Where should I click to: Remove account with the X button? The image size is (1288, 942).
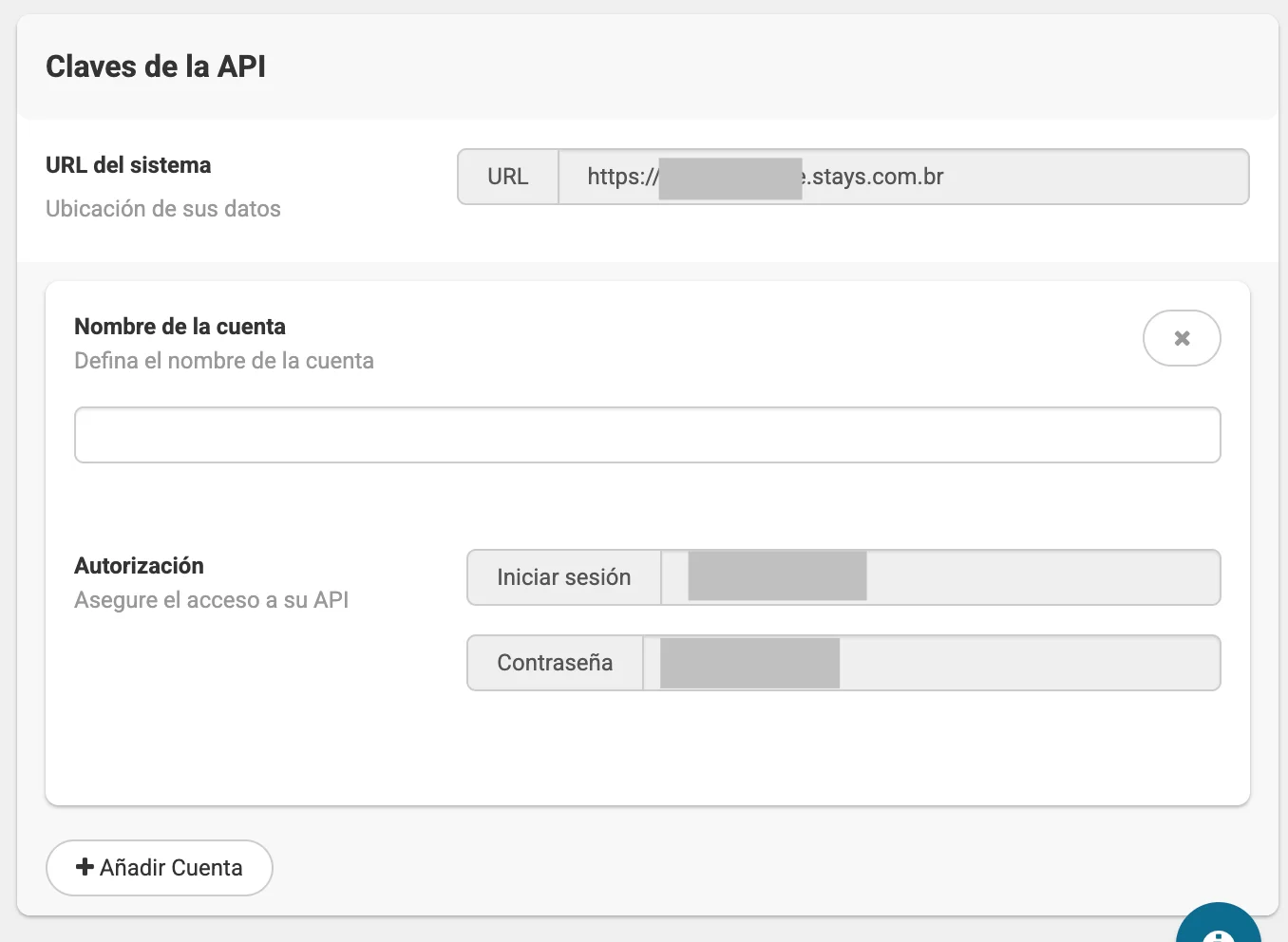pos(1182,338)
